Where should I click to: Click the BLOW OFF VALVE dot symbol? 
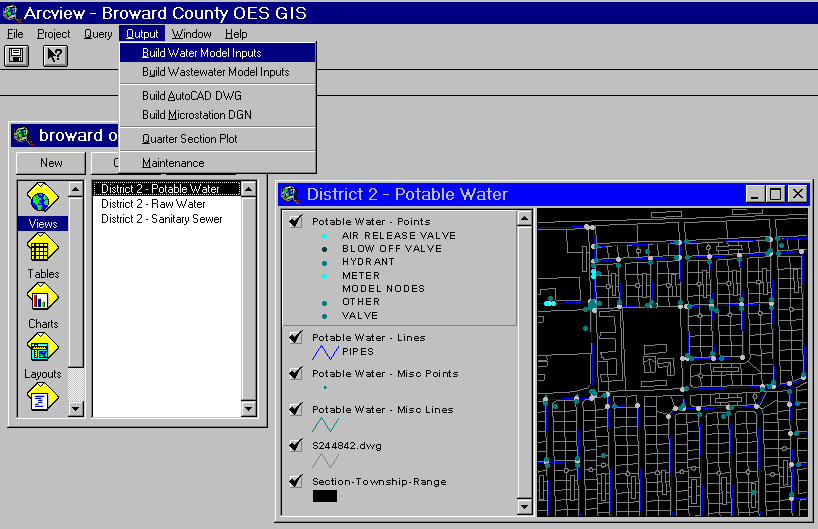tap(324, 249)
